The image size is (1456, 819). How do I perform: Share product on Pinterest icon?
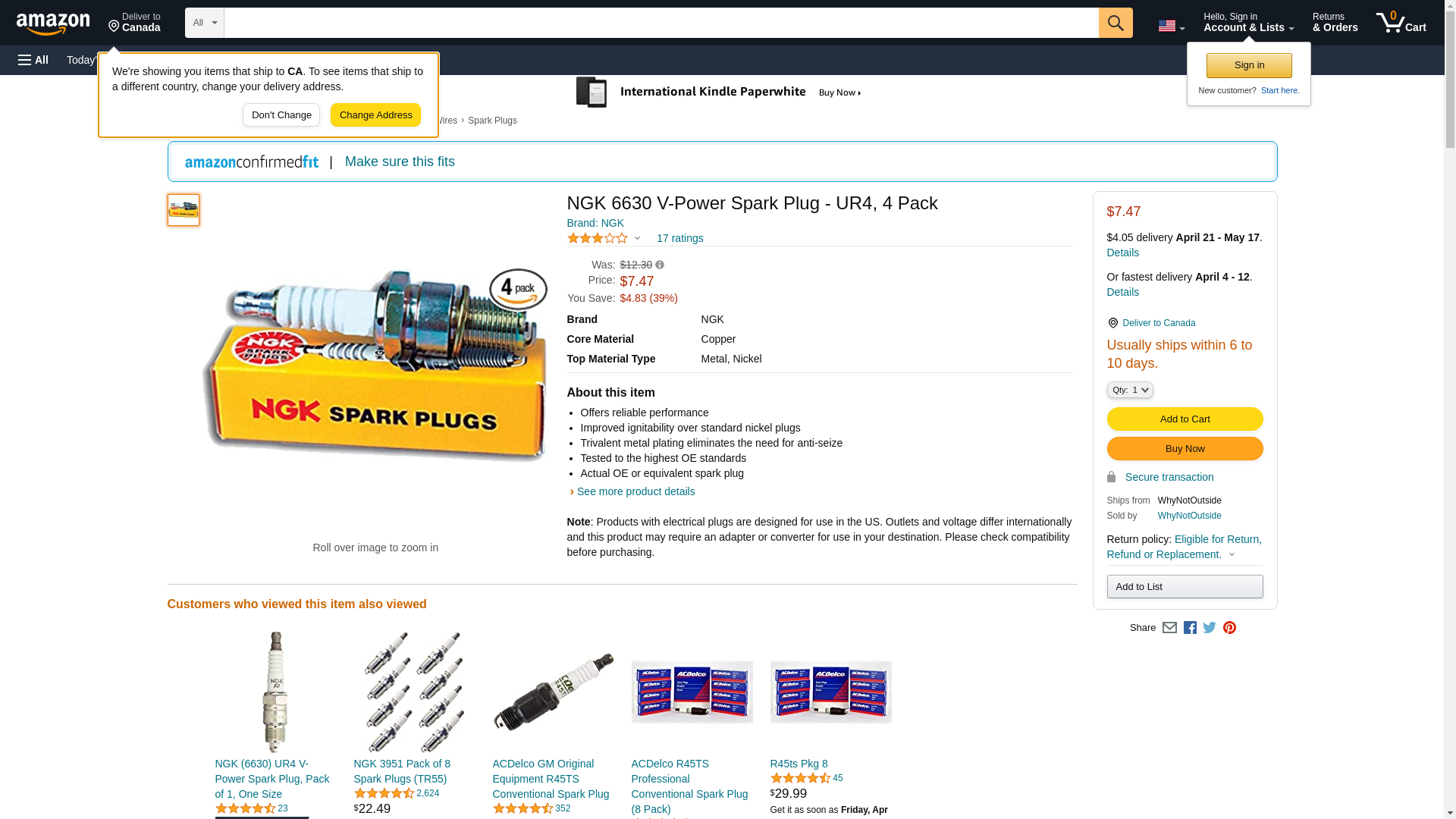pyautogui.click(x=1229, y=628)
